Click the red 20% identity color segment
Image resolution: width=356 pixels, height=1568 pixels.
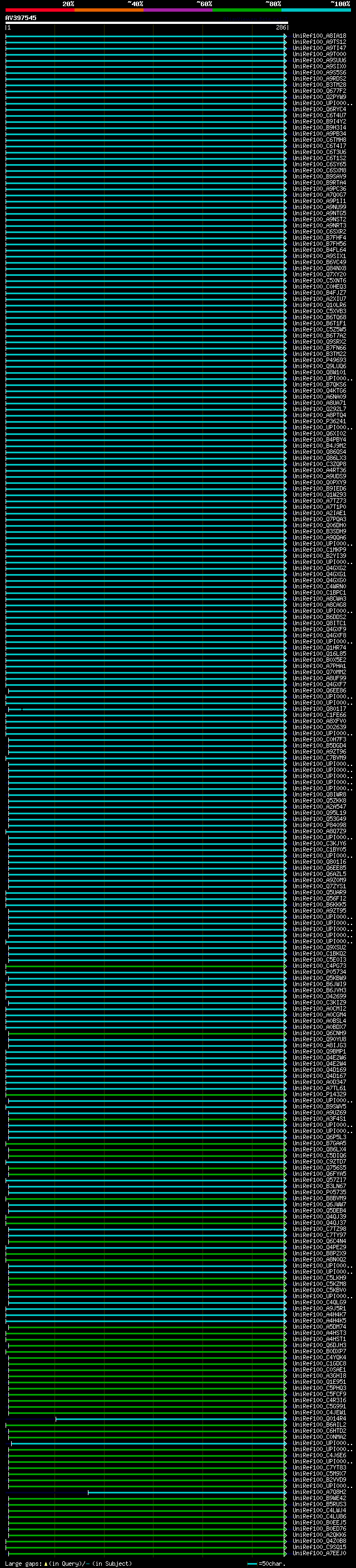(x=39, y=10)
